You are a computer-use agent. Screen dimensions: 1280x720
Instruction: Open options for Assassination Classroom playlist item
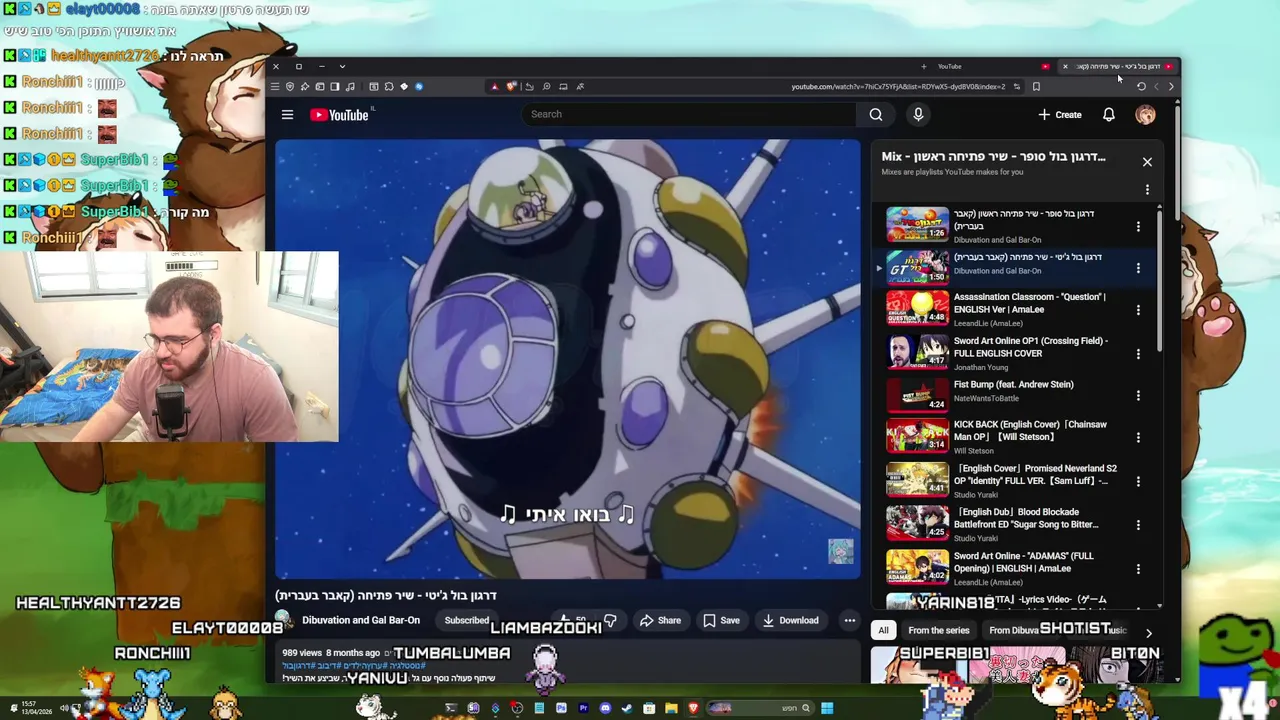coord(1138,310)
